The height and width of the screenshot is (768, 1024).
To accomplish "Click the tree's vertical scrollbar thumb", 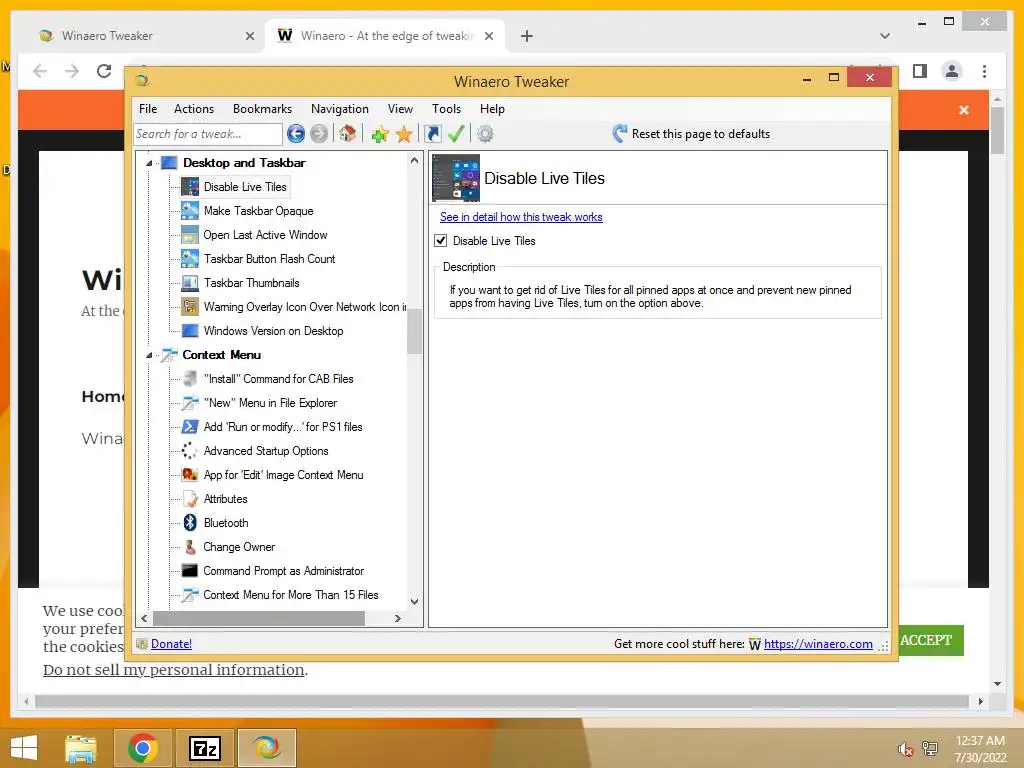I will click(x=414, y=331).
